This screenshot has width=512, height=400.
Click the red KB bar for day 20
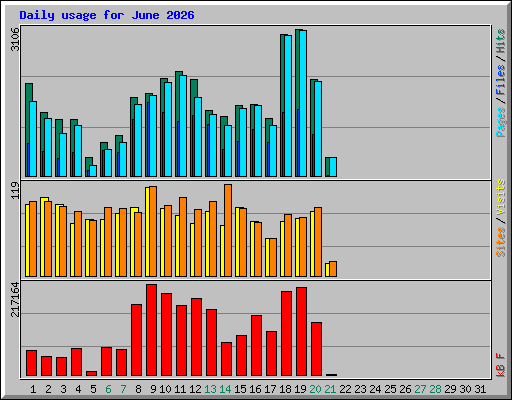(316, 349)
